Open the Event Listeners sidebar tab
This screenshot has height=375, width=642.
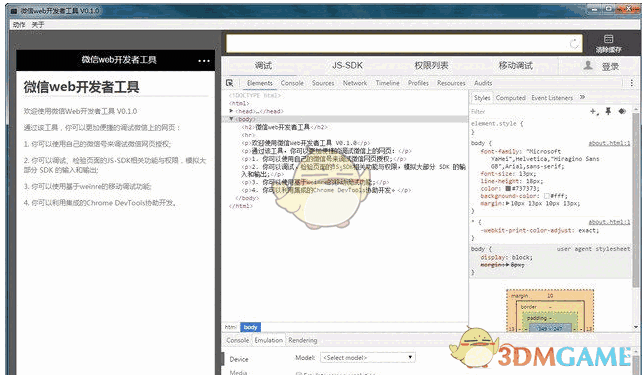[552, 98]
